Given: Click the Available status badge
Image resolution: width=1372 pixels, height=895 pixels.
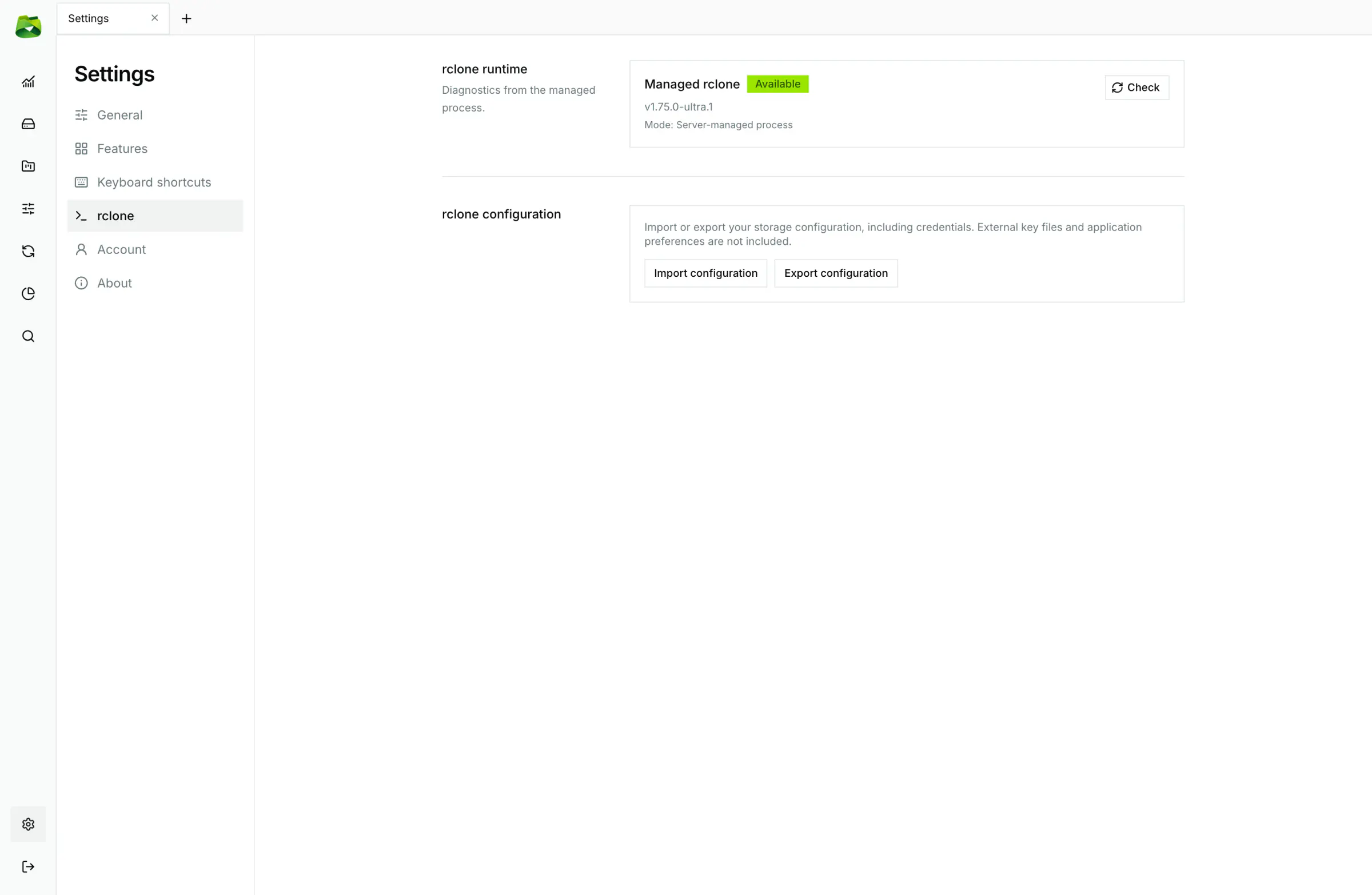Looking at the screenshot, I should point(777,83).
